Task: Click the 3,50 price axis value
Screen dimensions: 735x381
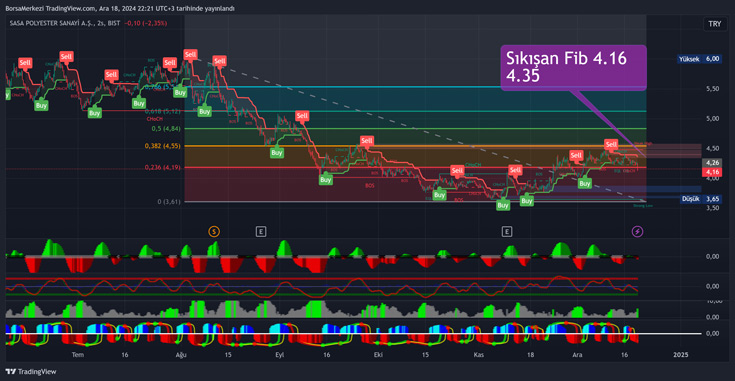Action: click(x=712, y=208)
